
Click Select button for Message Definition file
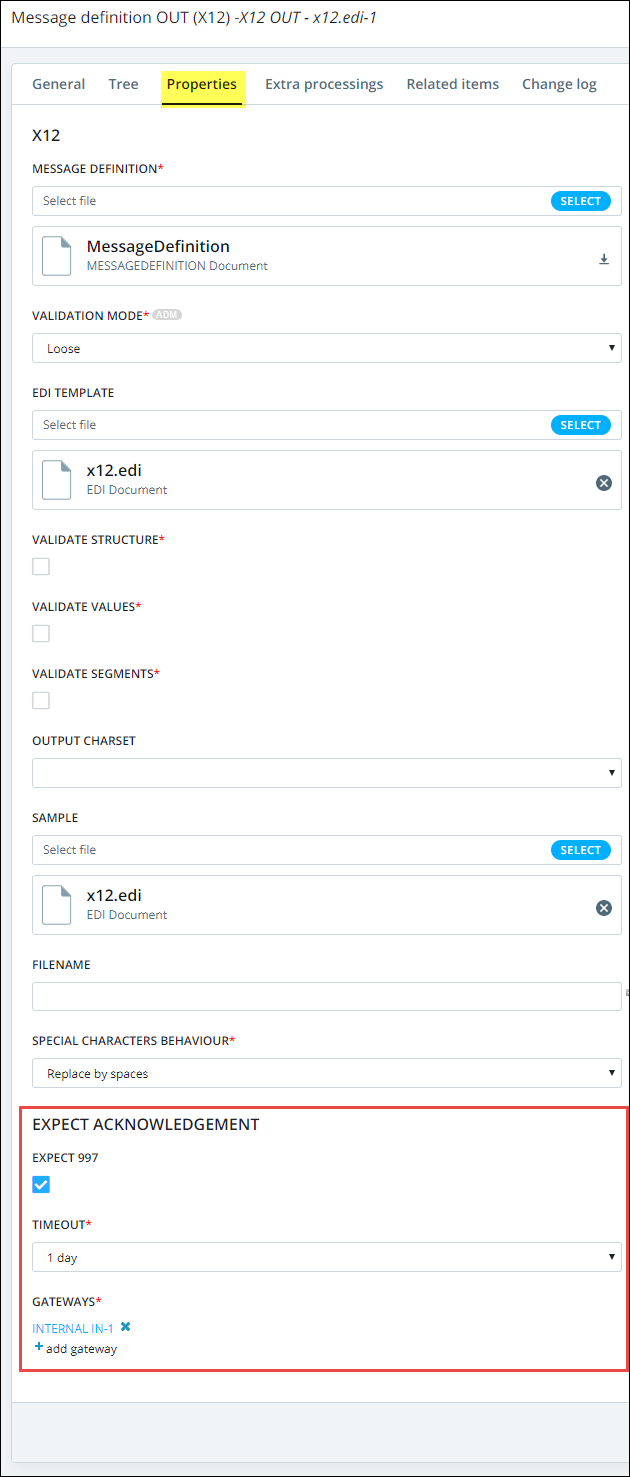coord(580,201)
